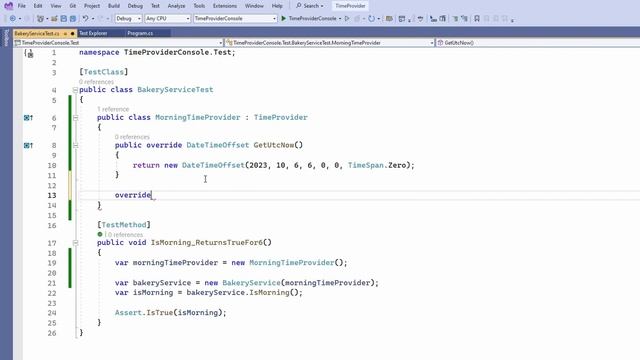Open the Project menu
Viewport: 640px width, 360px height.
92,6
